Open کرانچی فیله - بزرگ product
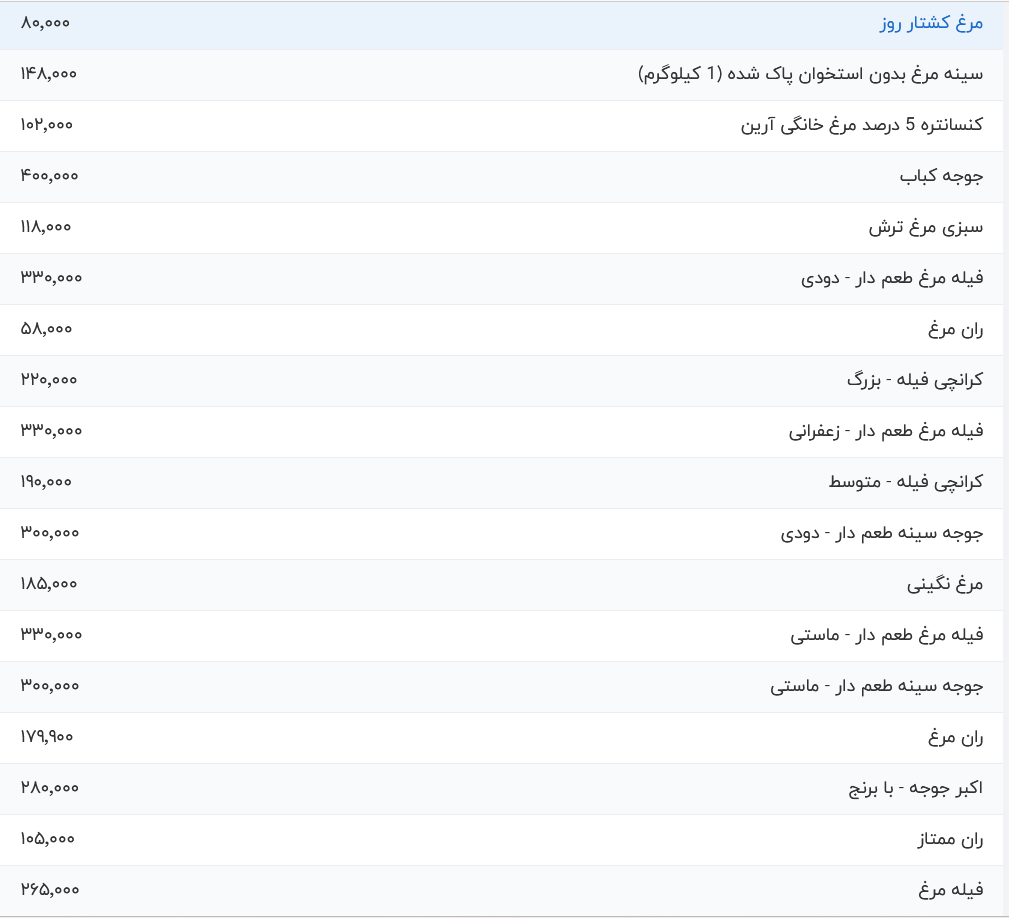The image size is (1009, 918). pos(914,380)
